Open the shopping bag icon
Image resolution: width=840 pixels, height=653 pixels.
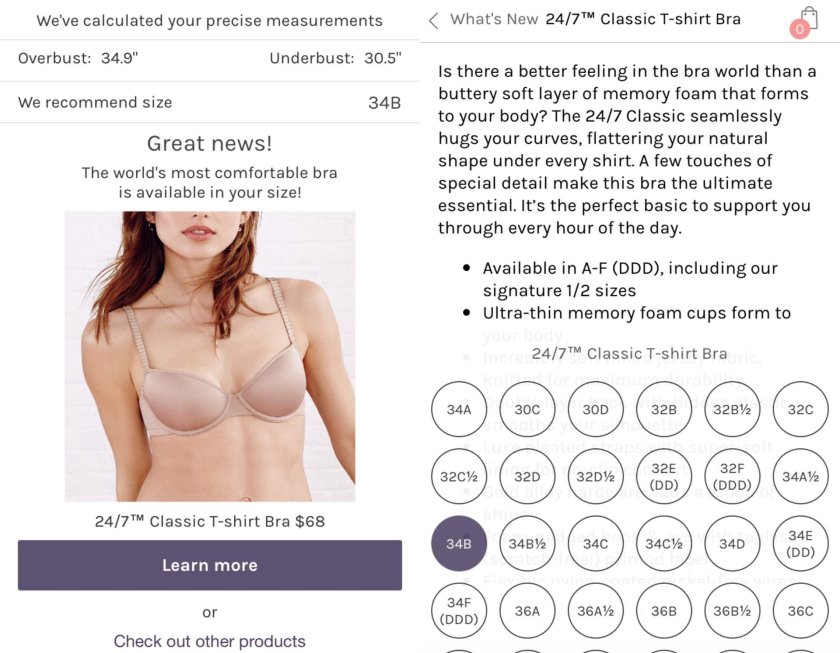click(805, 21)
